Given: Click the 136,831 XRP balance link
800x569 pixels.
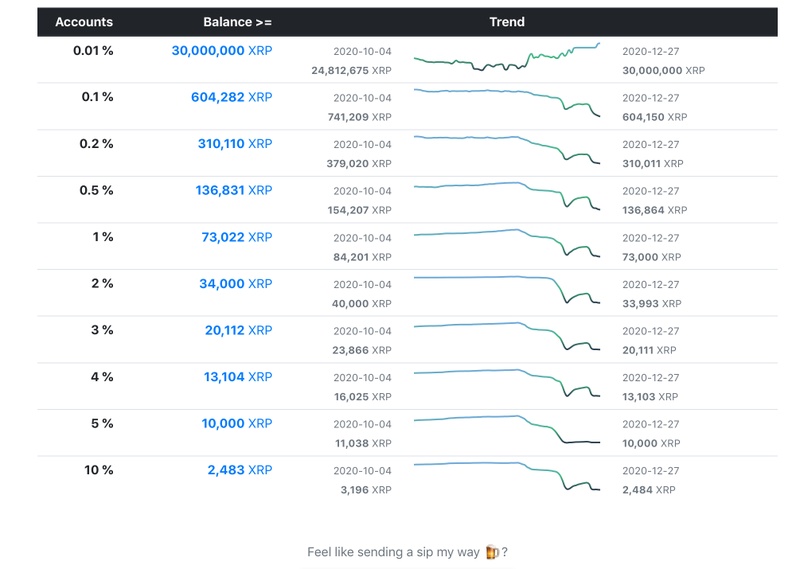Looking at the screenshot, I should tap(234, 190).
